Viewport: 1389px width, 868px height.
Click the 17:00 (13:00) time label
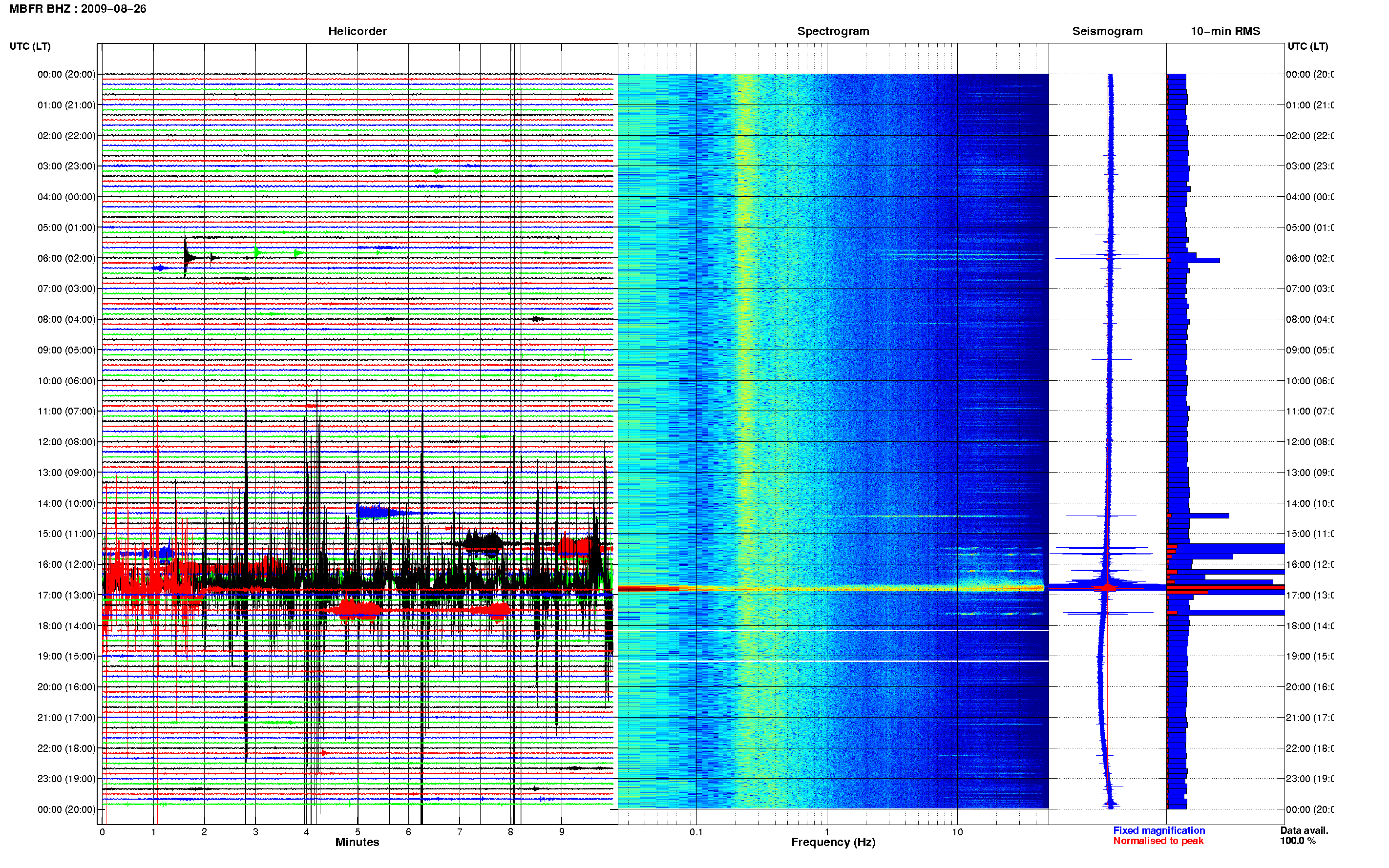click(66, 595)
